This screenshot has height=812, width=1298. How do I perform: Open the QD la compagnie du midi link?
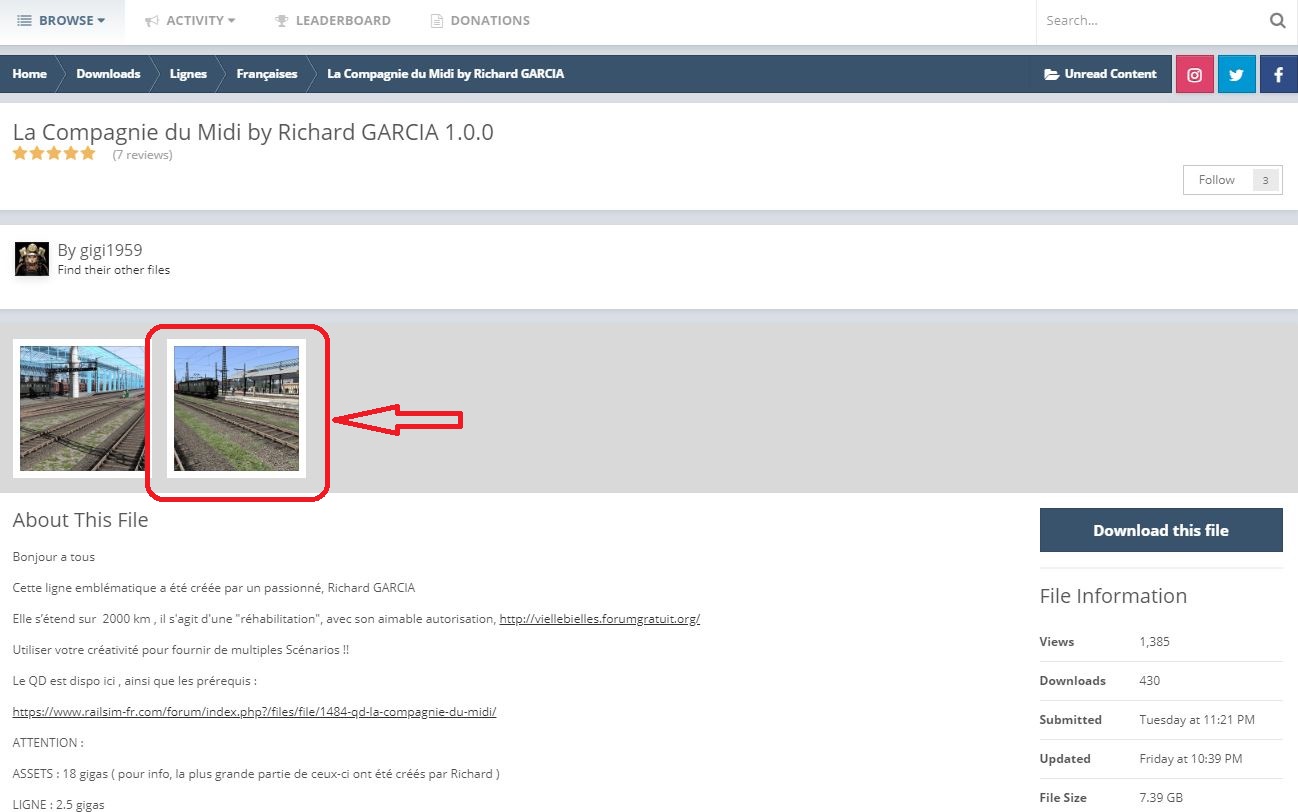pos(254,712)
